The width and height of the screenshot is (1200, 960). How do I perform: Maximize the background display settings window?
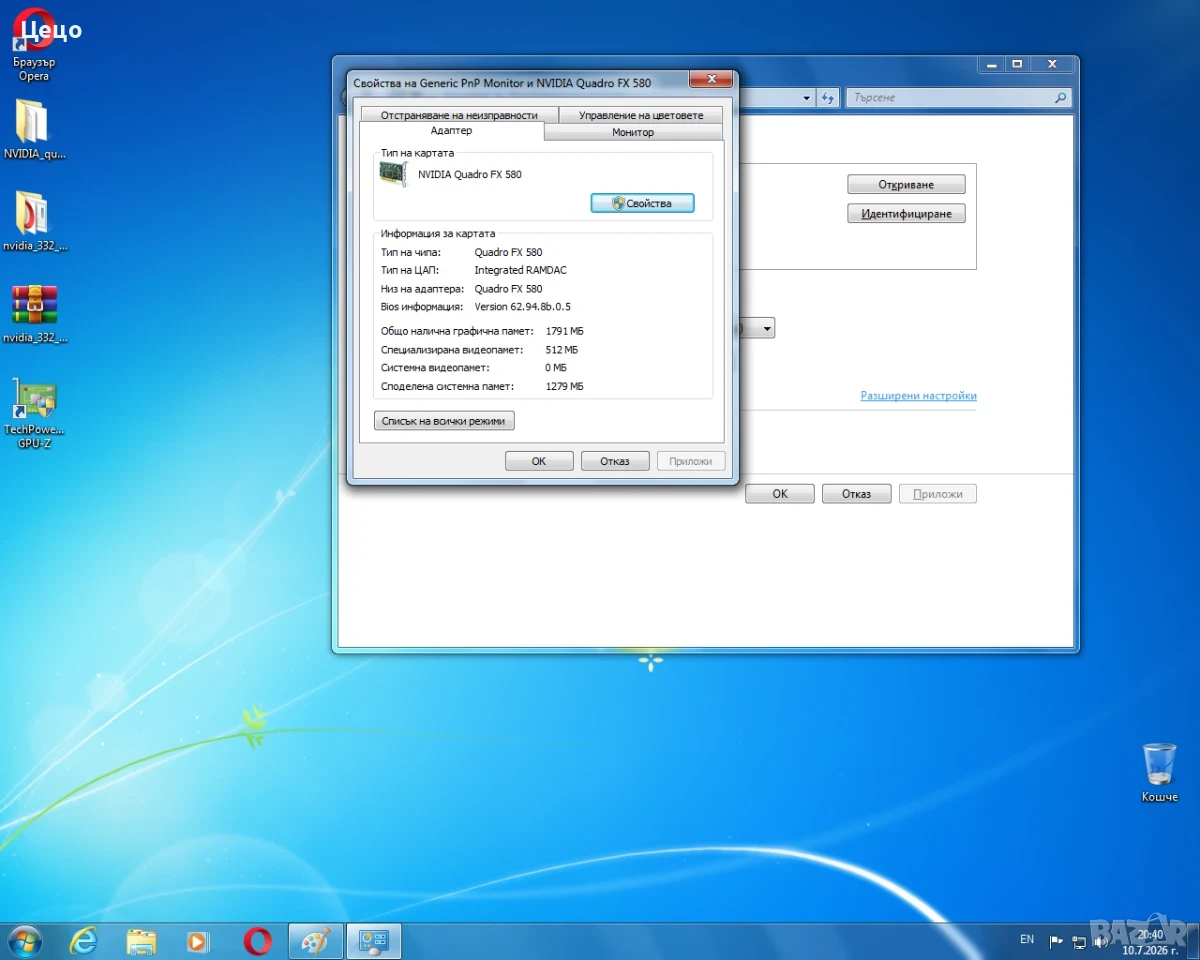[1017, 64]
